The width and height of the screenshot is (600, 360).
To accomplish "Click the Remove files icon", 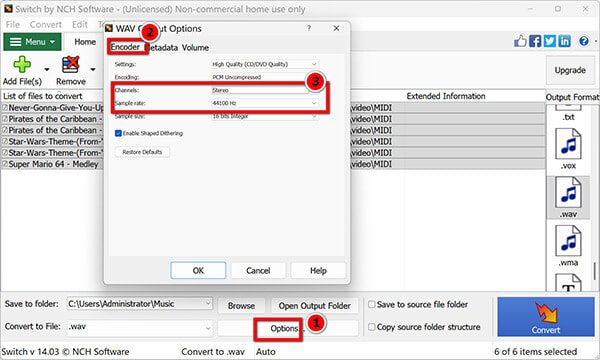I will point(70,64).
